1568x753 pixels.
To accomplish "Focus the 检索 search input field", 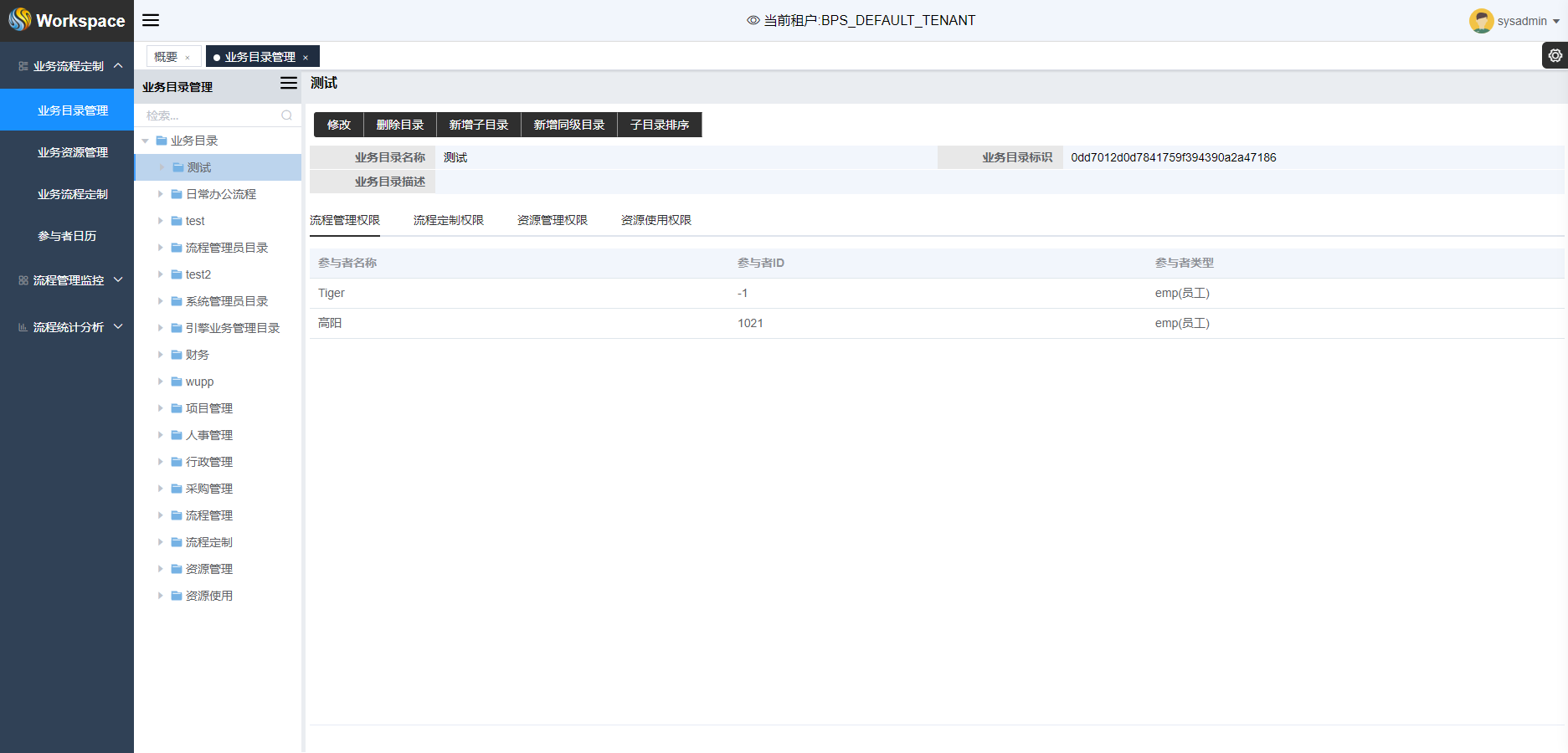I will [209, 115].
